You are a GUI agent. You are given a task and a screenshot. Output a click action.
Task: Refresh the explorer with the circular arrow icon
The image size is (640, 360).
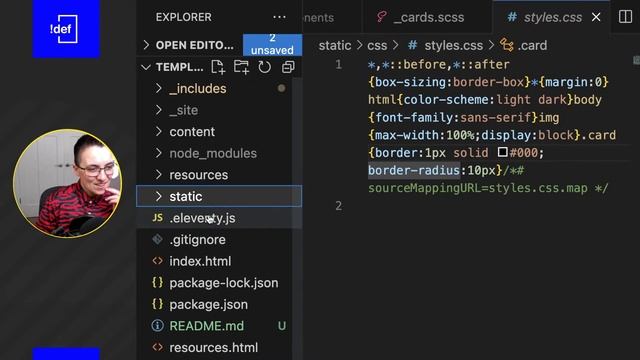coord(264,67)
